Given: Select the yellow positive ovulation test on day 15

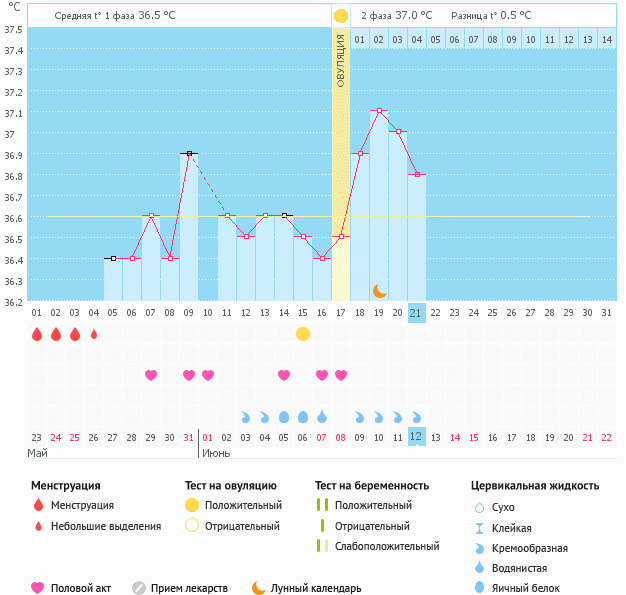Looking at the screenshot, I should click(303, 334).
